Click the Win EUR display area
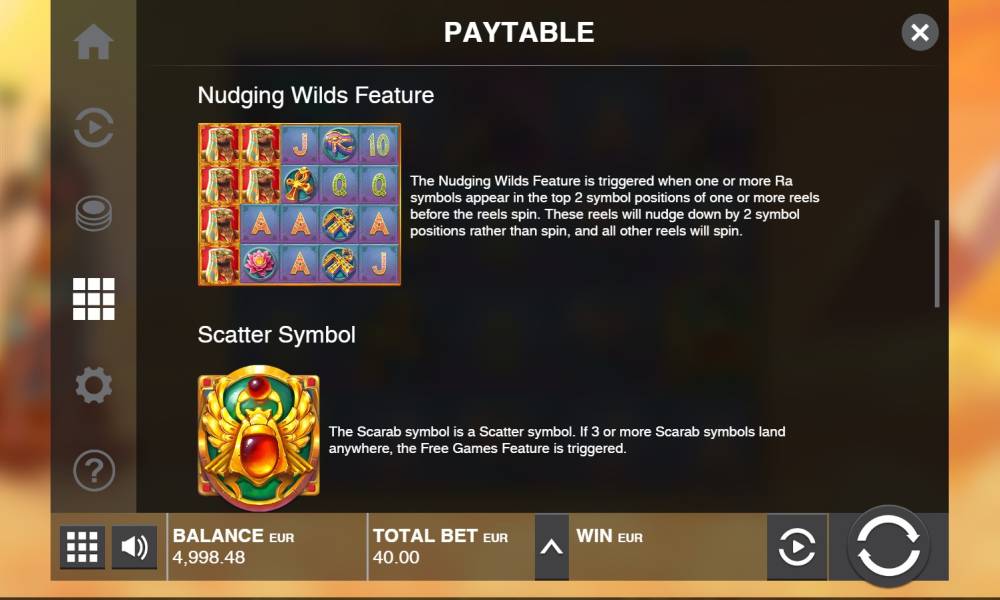 [x=668, y=547]
